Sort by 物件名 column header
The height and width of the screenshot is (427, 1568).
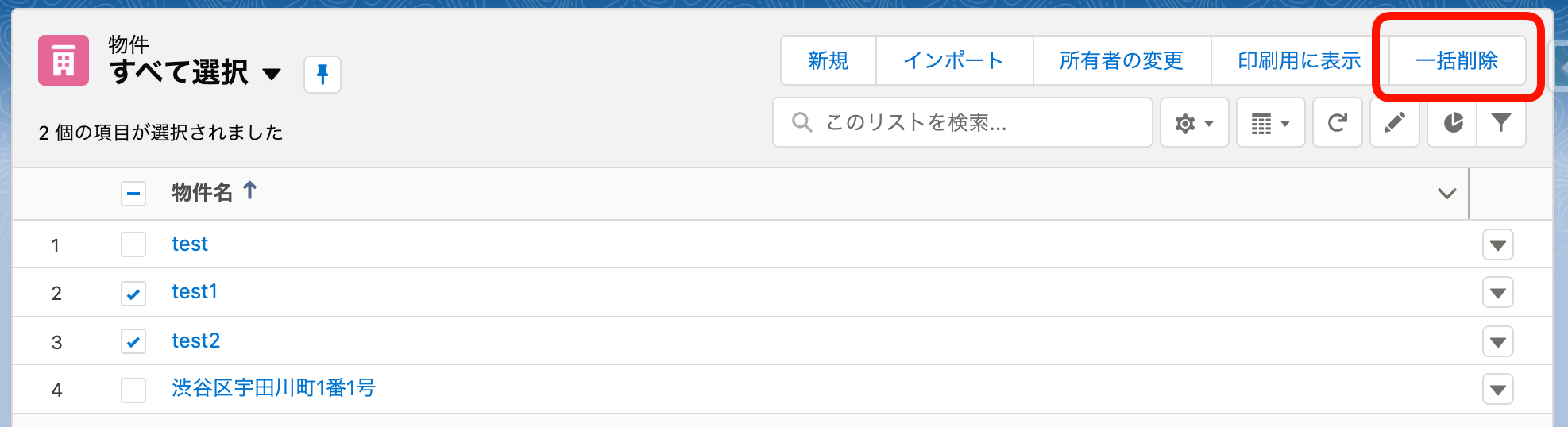[x=203, y=192]
